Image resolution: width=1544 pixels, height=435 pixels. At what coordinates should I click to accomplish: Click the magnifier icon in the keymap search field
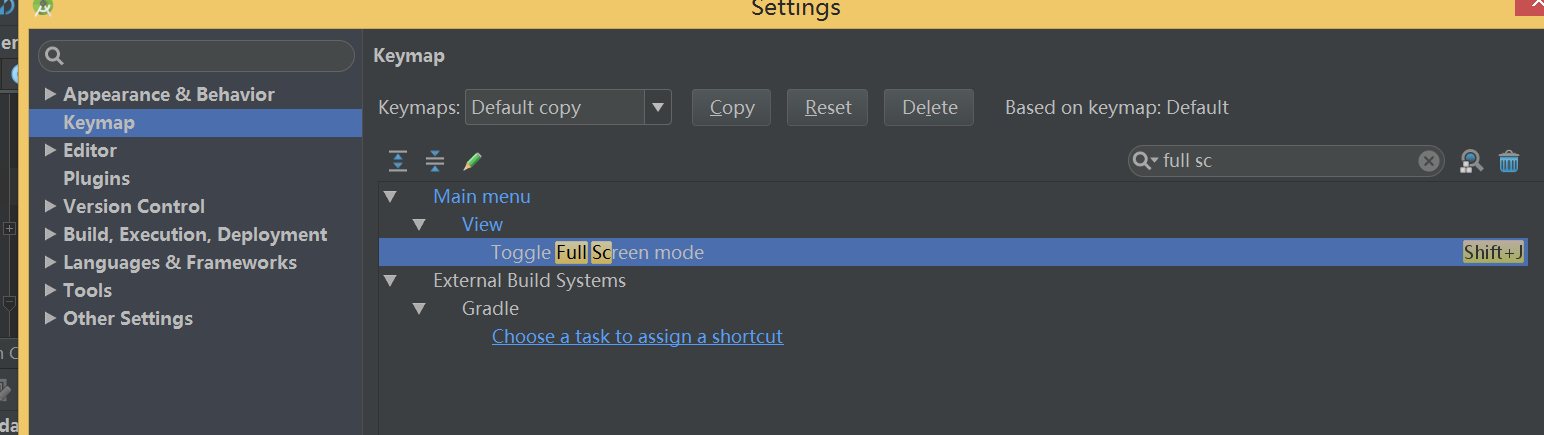(x=1145, y=160)
